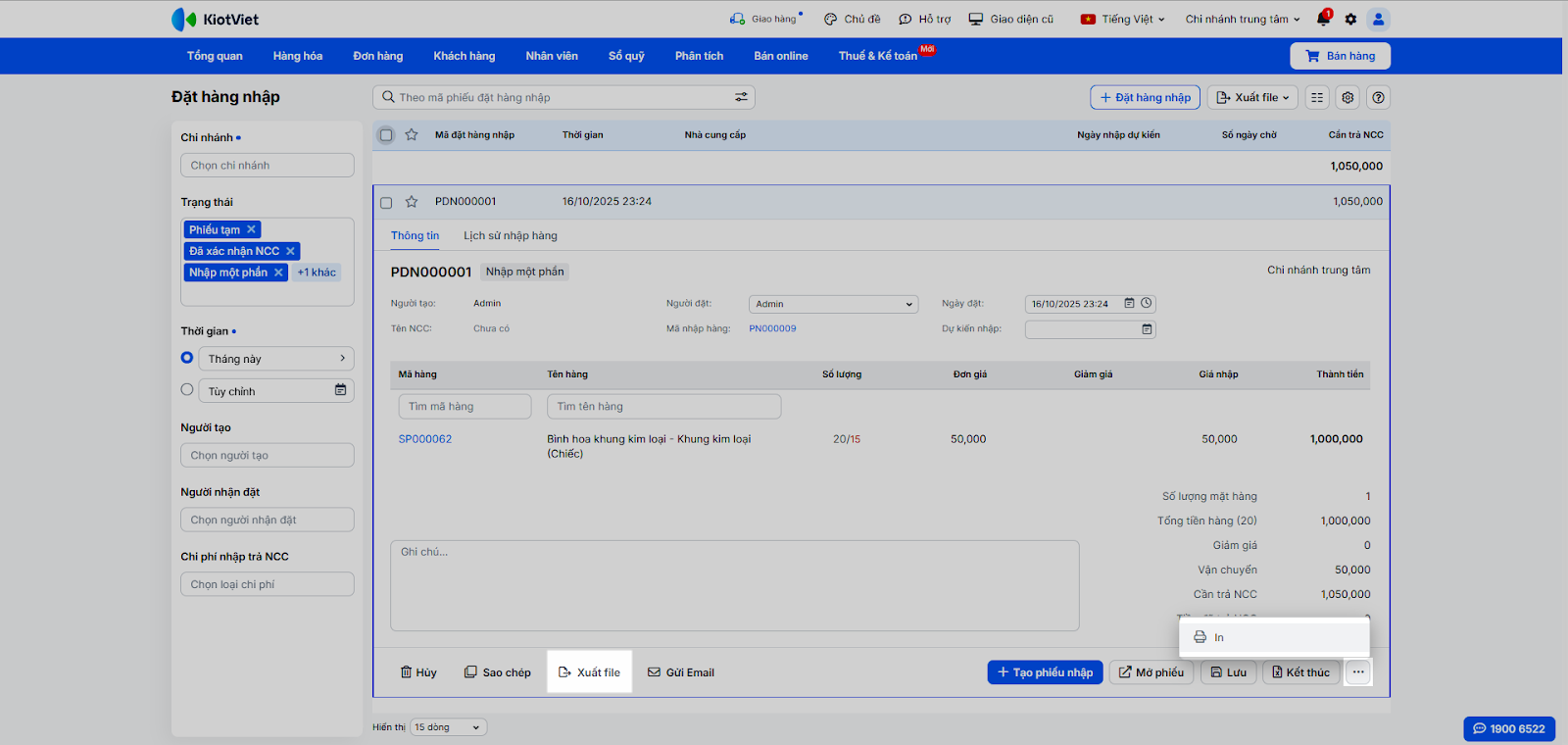Star the PDN000001 order row
The image size is (1568, 745).
[412, 202]
